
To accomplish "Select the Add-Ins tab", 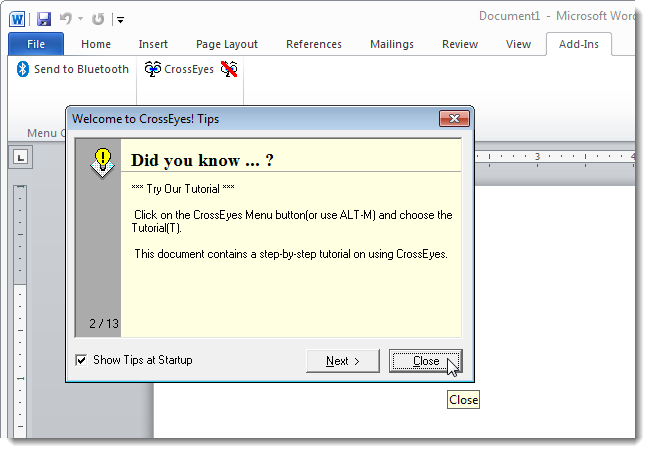I will click(x=579, y=44).
